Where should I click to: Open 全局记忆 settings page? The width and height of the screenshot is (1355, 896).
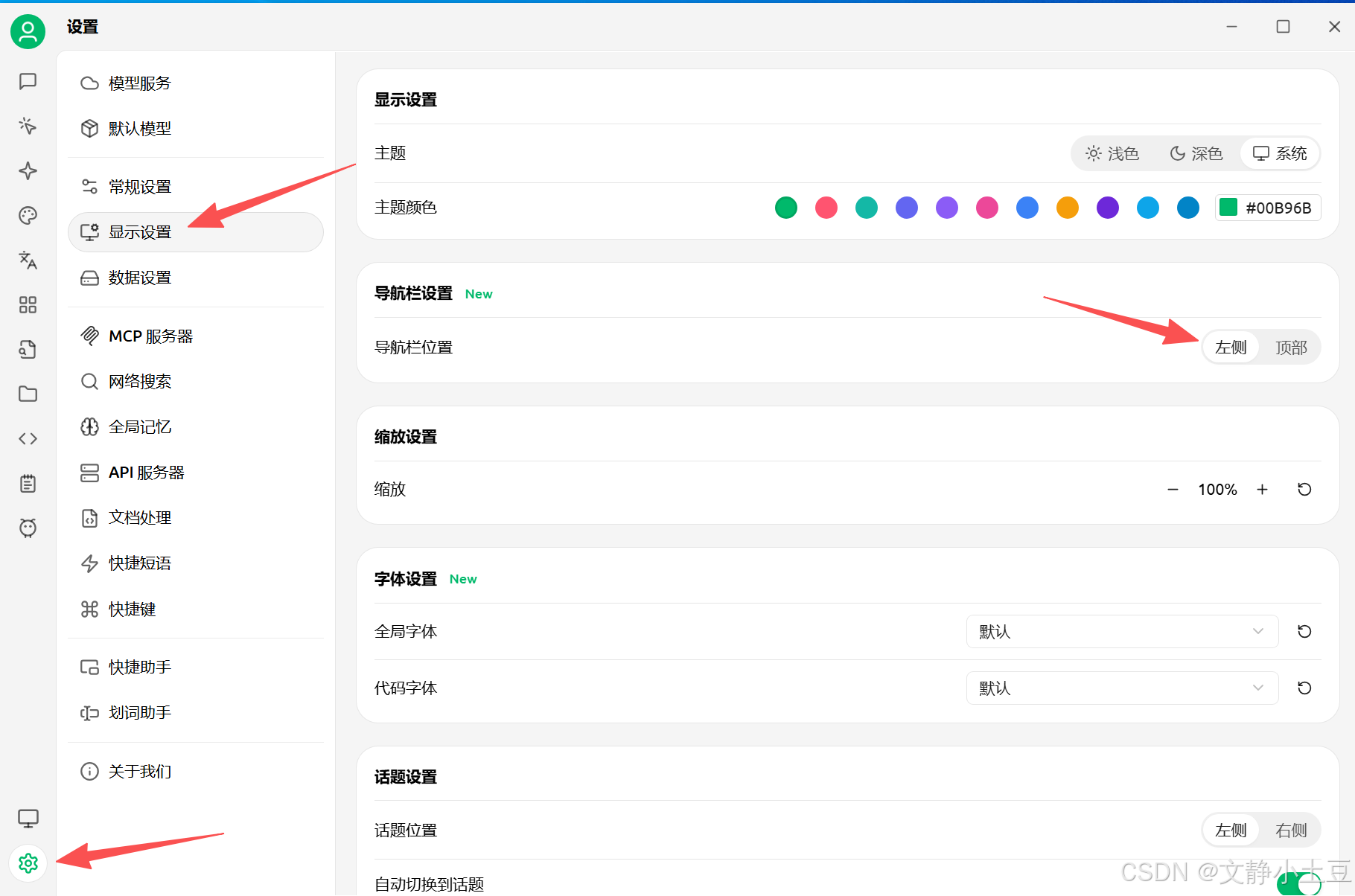click(196, 427)
